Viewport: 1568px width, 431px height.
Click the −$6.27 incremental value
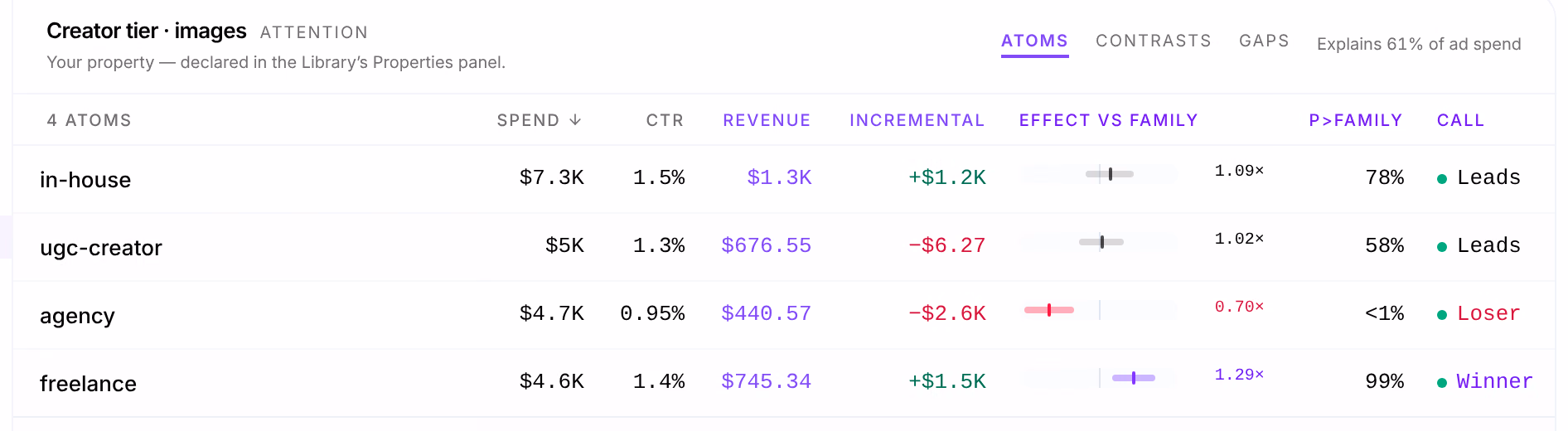tap(947, 245)
